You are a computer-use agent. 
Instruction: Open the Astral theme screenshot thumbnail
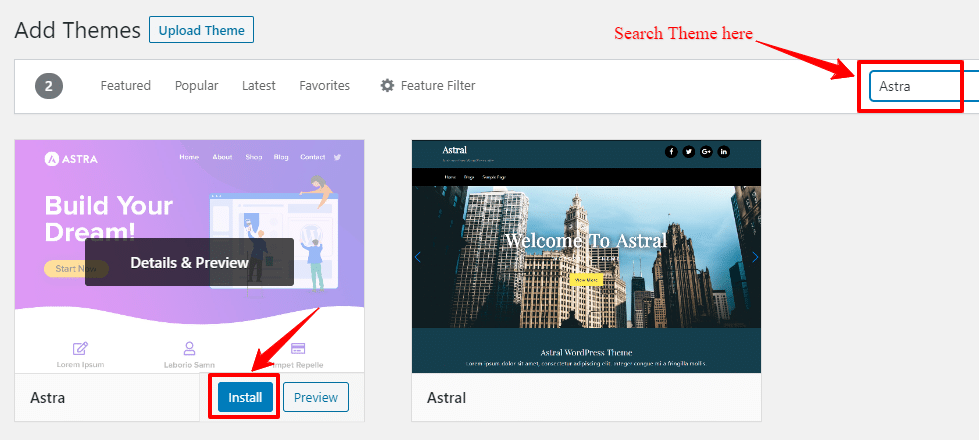coord(586,257)
